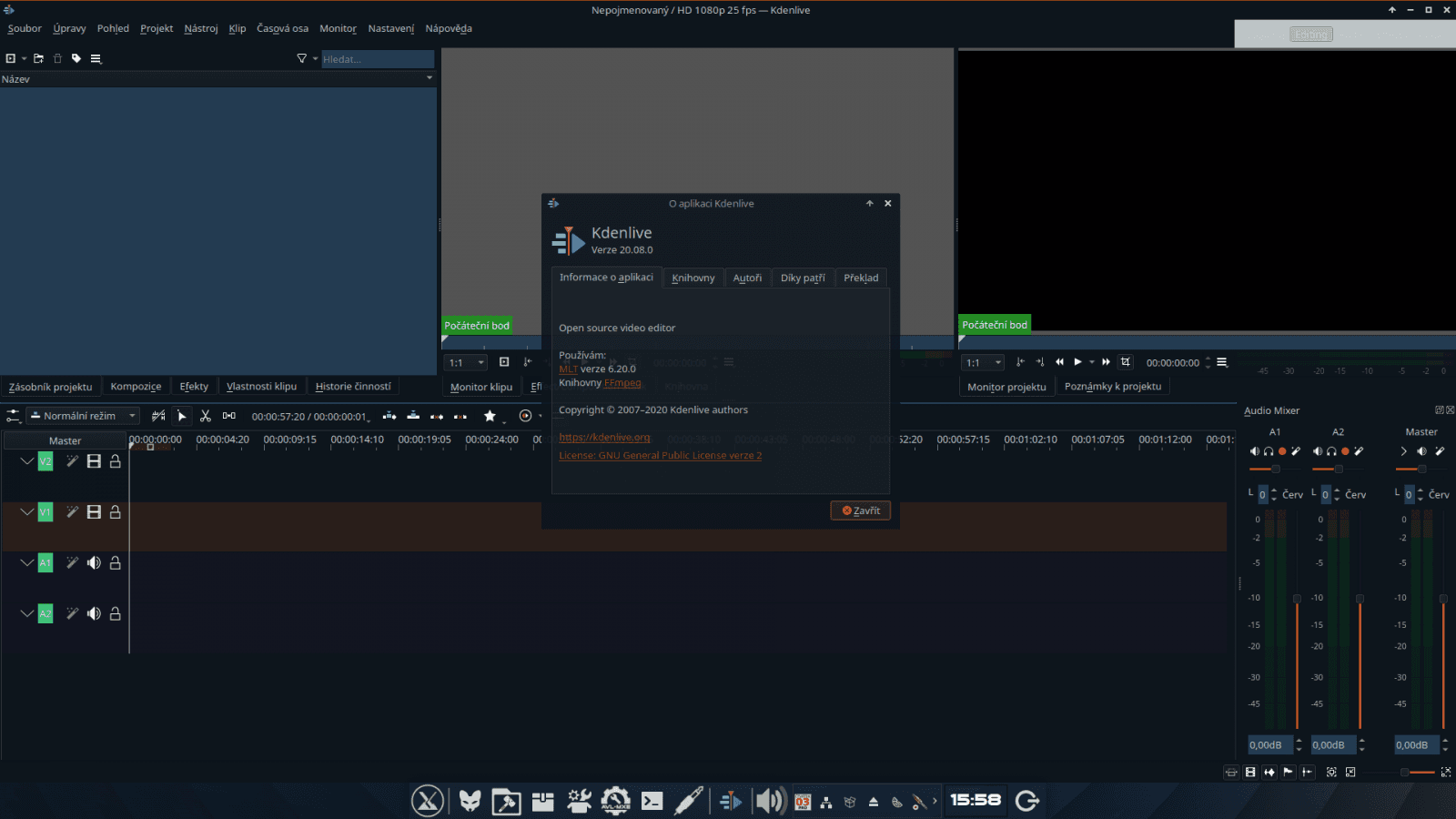
Task: Open the Nastavení menu
Action: click(391, 28)
